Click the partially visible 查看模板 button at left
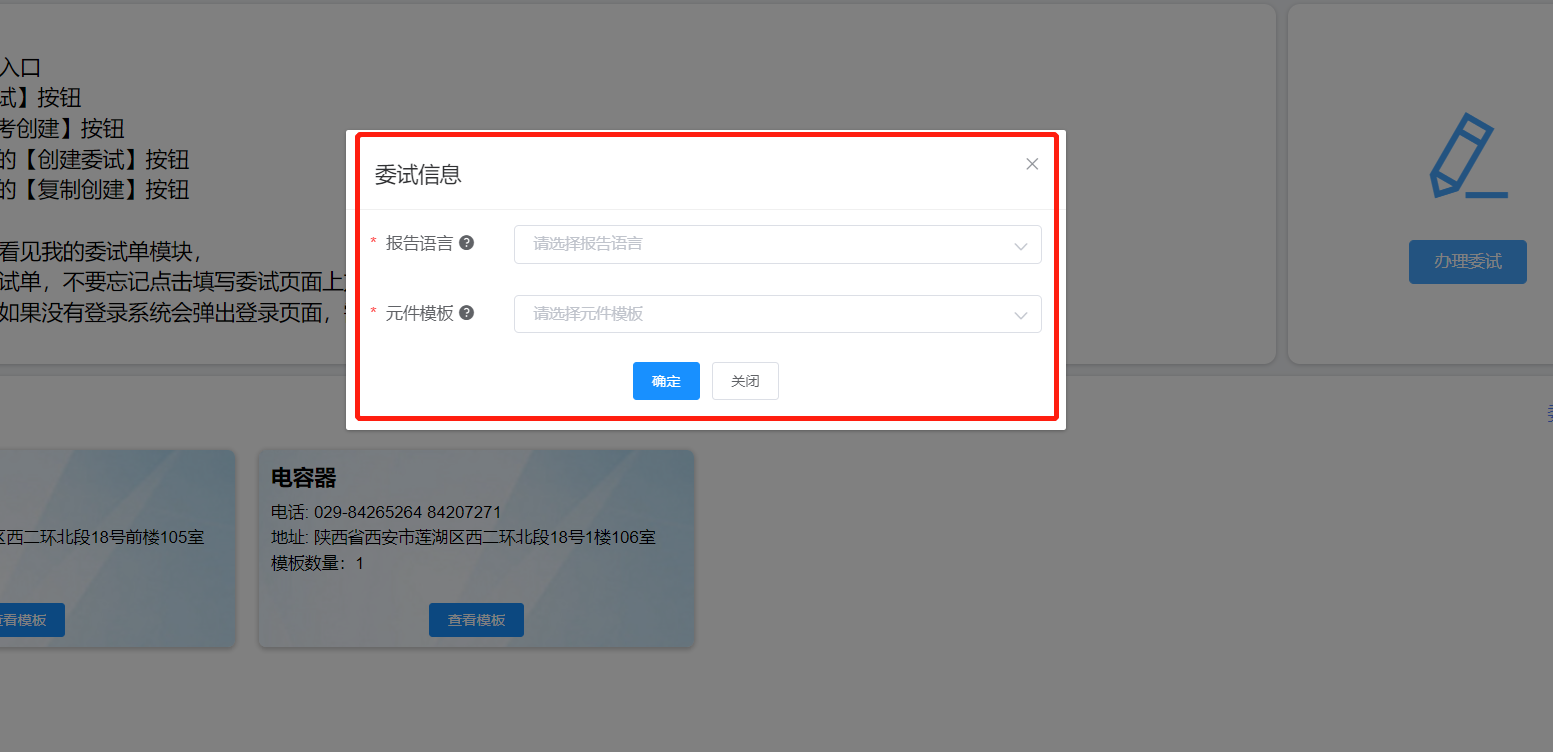The image size is (1553, 752). [x=30, y=620]
